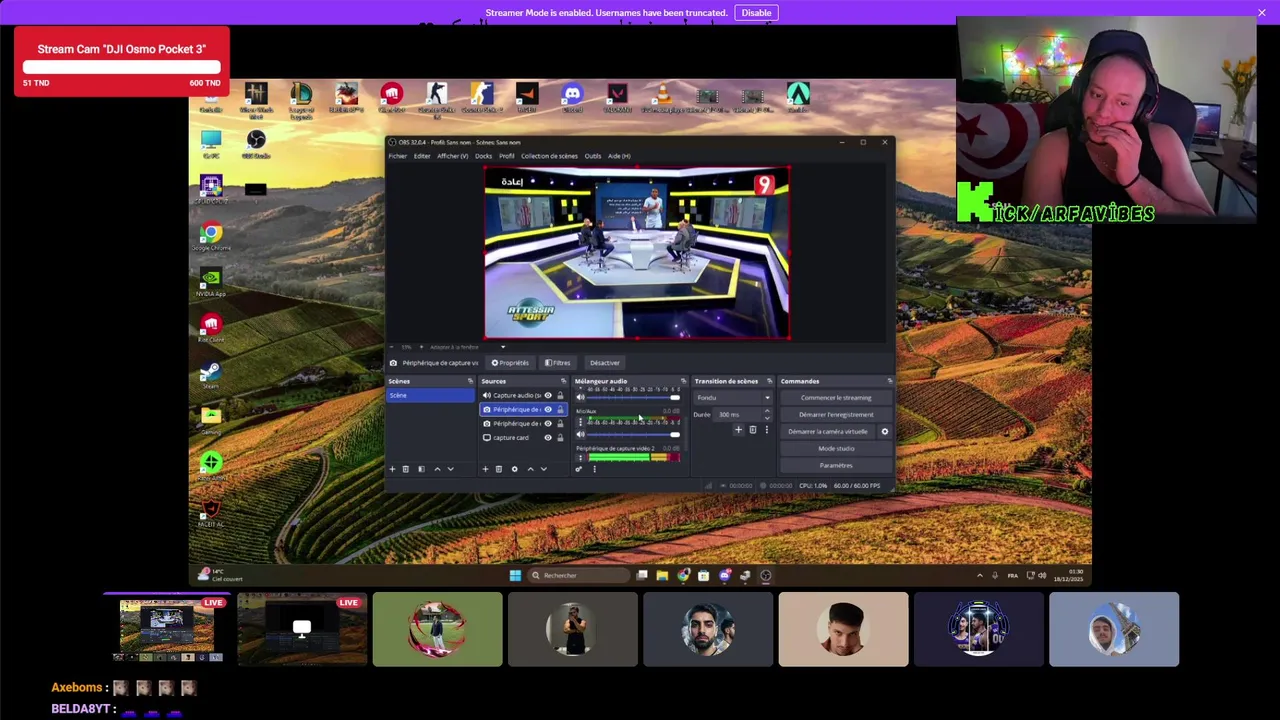Open Paramètres in Commandes dock

tap(836, 466)
